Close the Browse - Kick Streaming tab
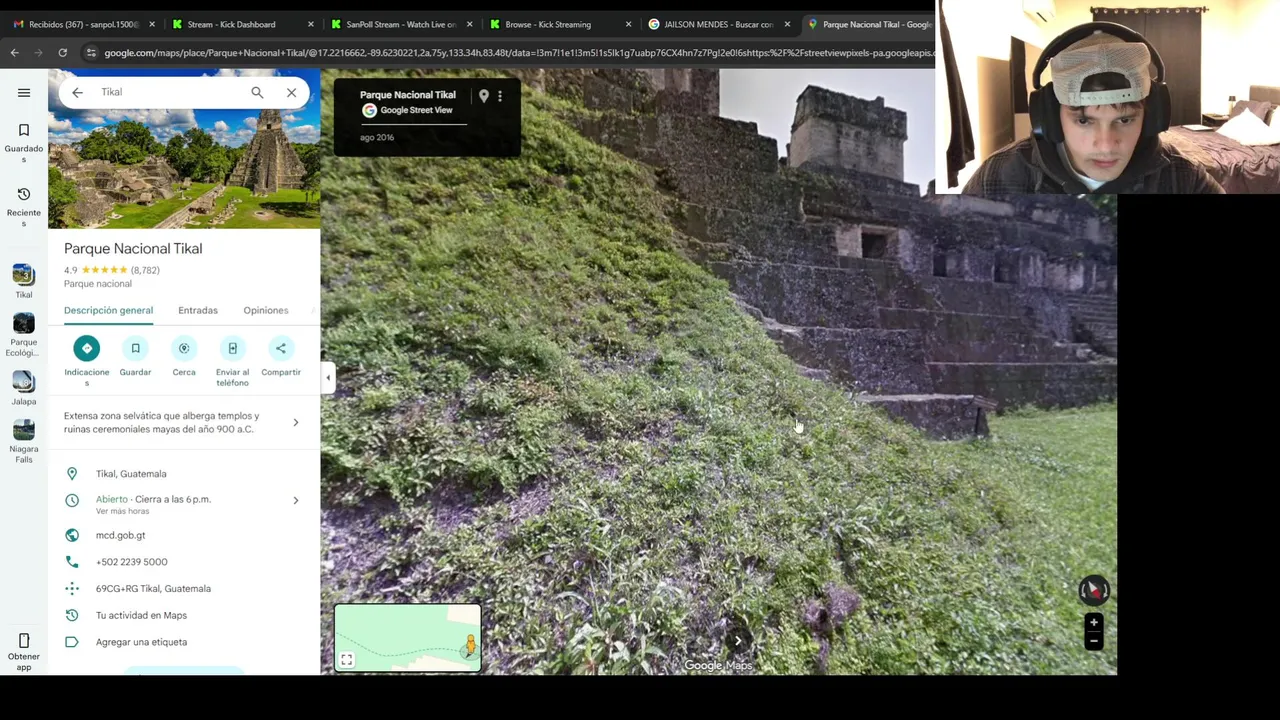Image resolution: width=1280 pixels, height=720 pixels. [x=628, y=24]
